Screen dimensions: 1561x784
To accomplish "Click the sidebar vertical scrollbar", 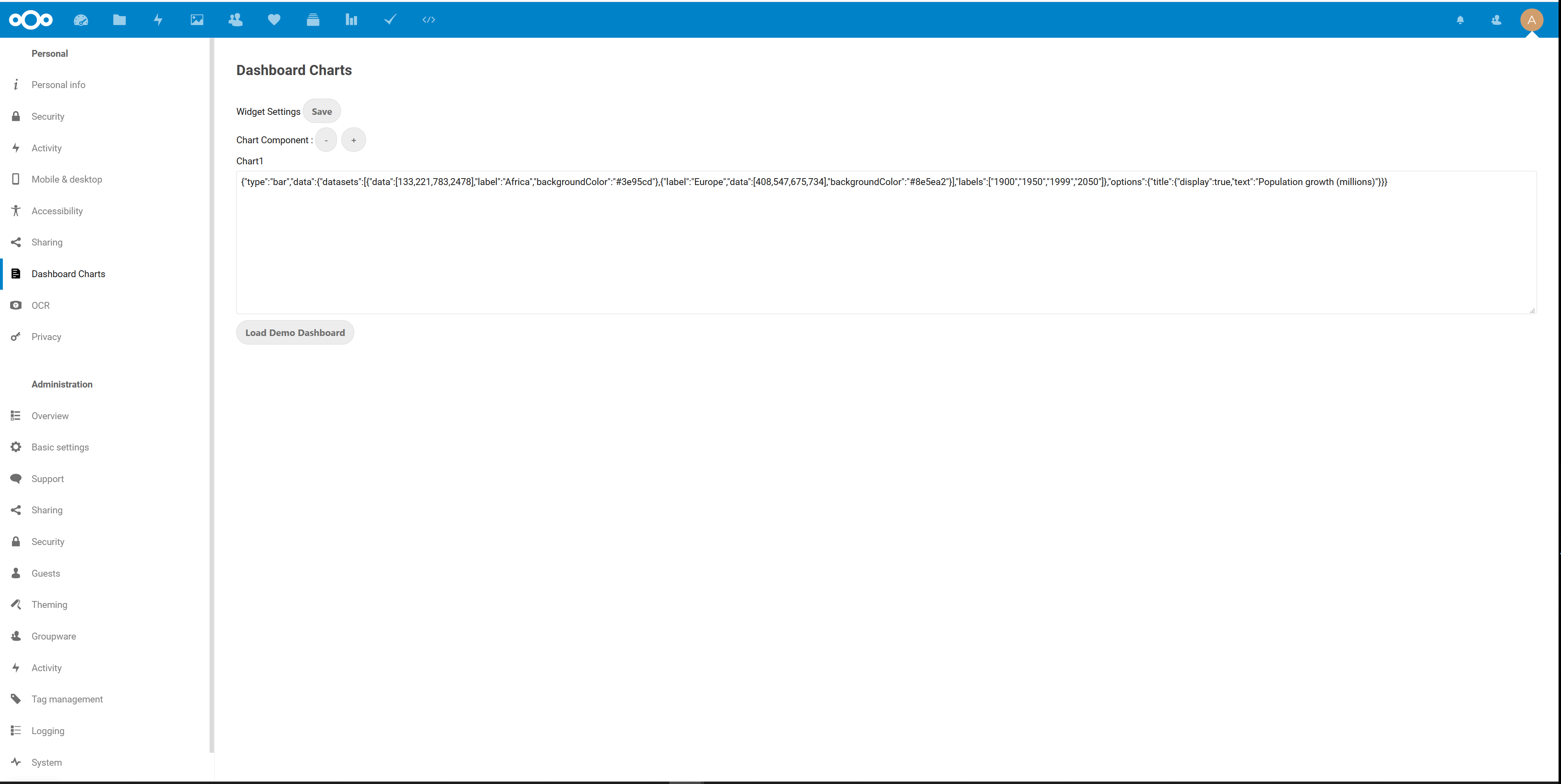I will coord(211,394).
